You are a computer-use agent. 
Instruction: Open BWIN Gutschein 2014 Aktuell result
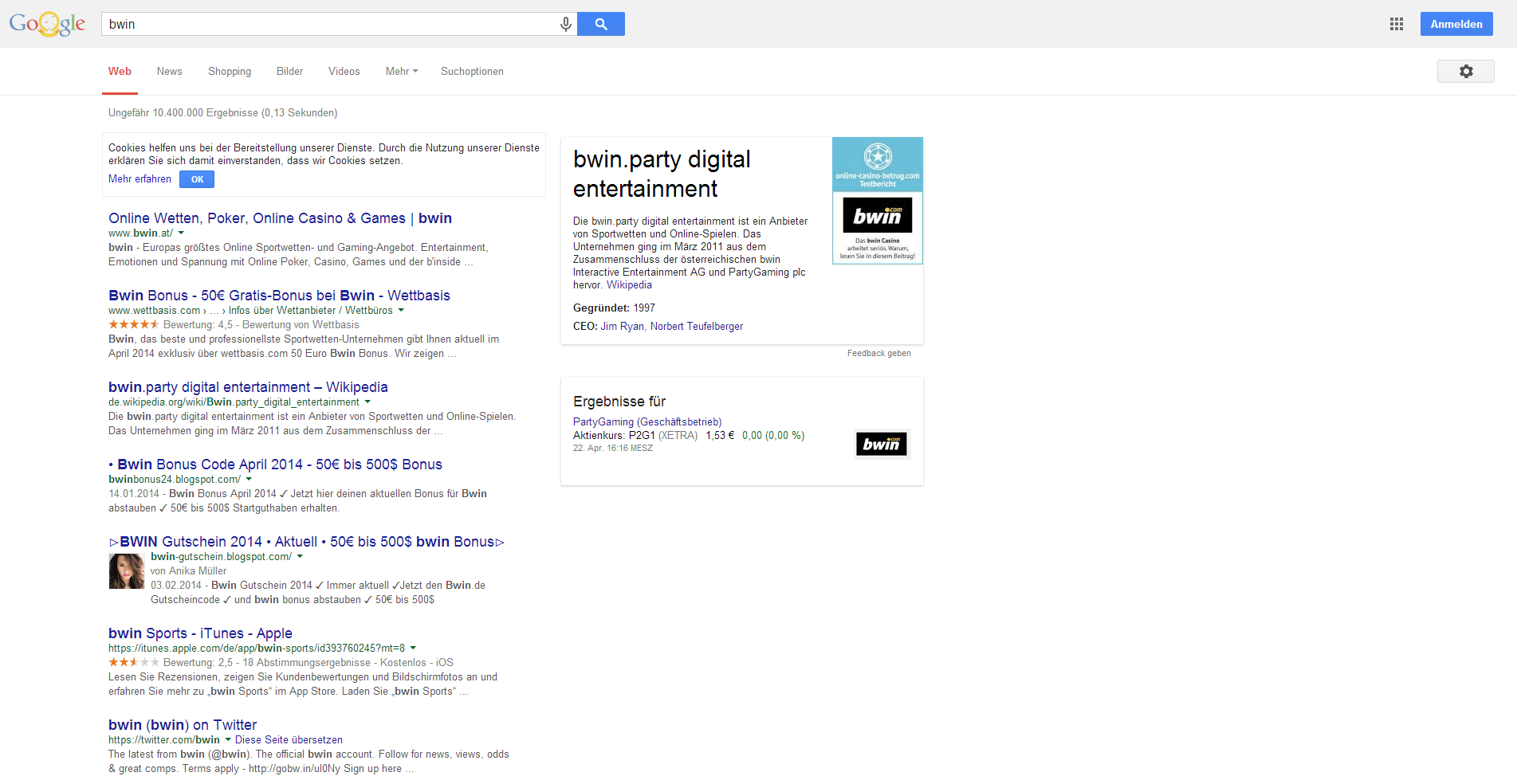tap(307, 542)
